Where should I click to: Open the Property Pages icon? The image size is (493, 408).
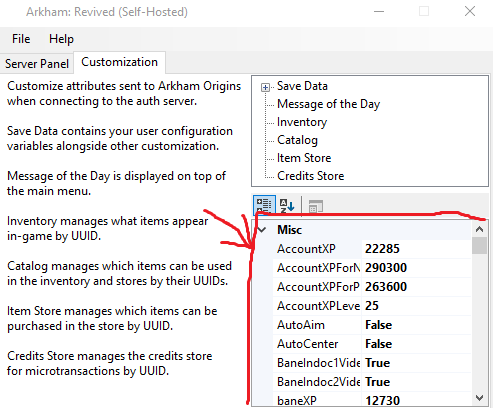tap(315, 206)
